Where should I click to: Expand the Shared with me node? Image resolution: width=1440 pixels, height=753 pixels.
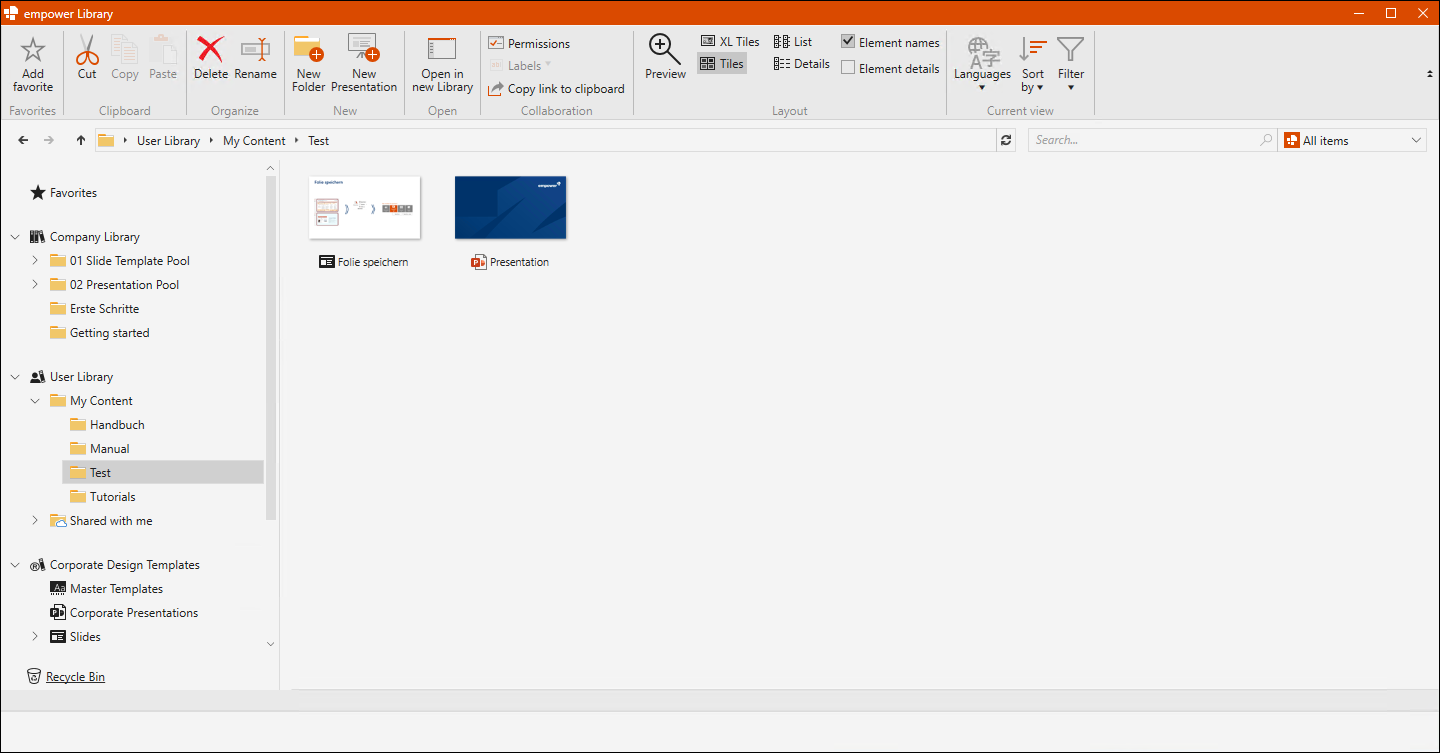35,520
